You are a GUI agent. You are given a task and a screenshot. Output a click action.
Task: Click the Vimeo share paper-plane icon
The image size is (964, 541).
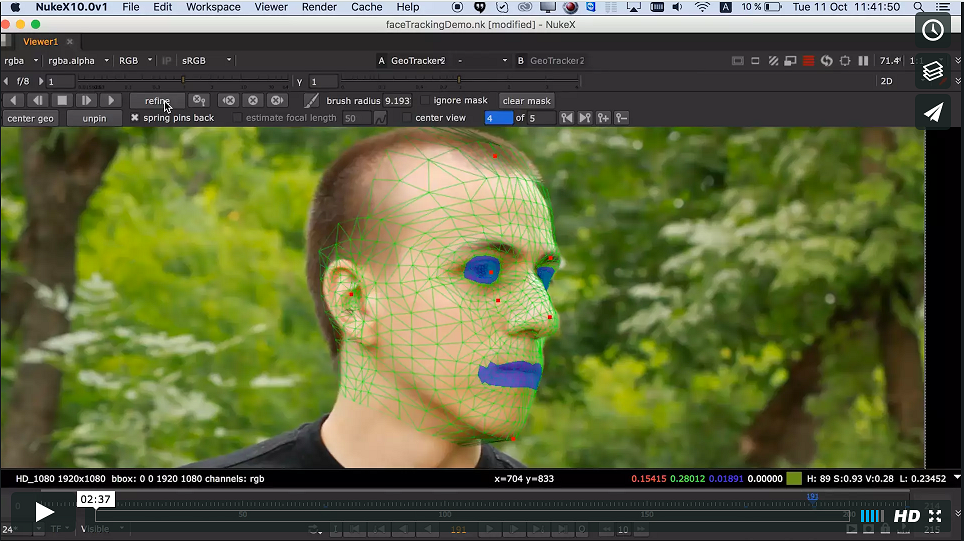pyautogui.click(x=933, y=112)
